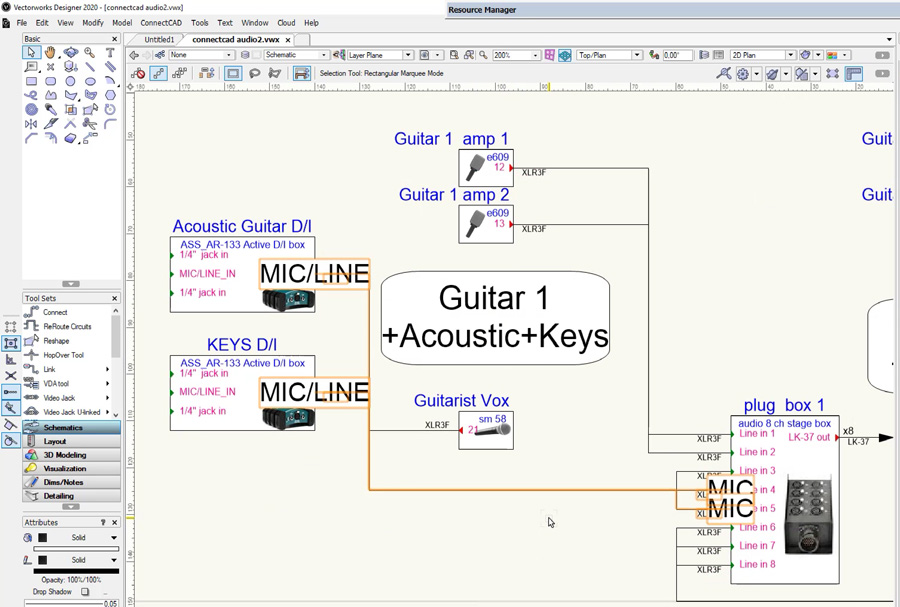The image size is (900, 607).
Task: Open the Tools menu
Action: [x=199, y=23]
